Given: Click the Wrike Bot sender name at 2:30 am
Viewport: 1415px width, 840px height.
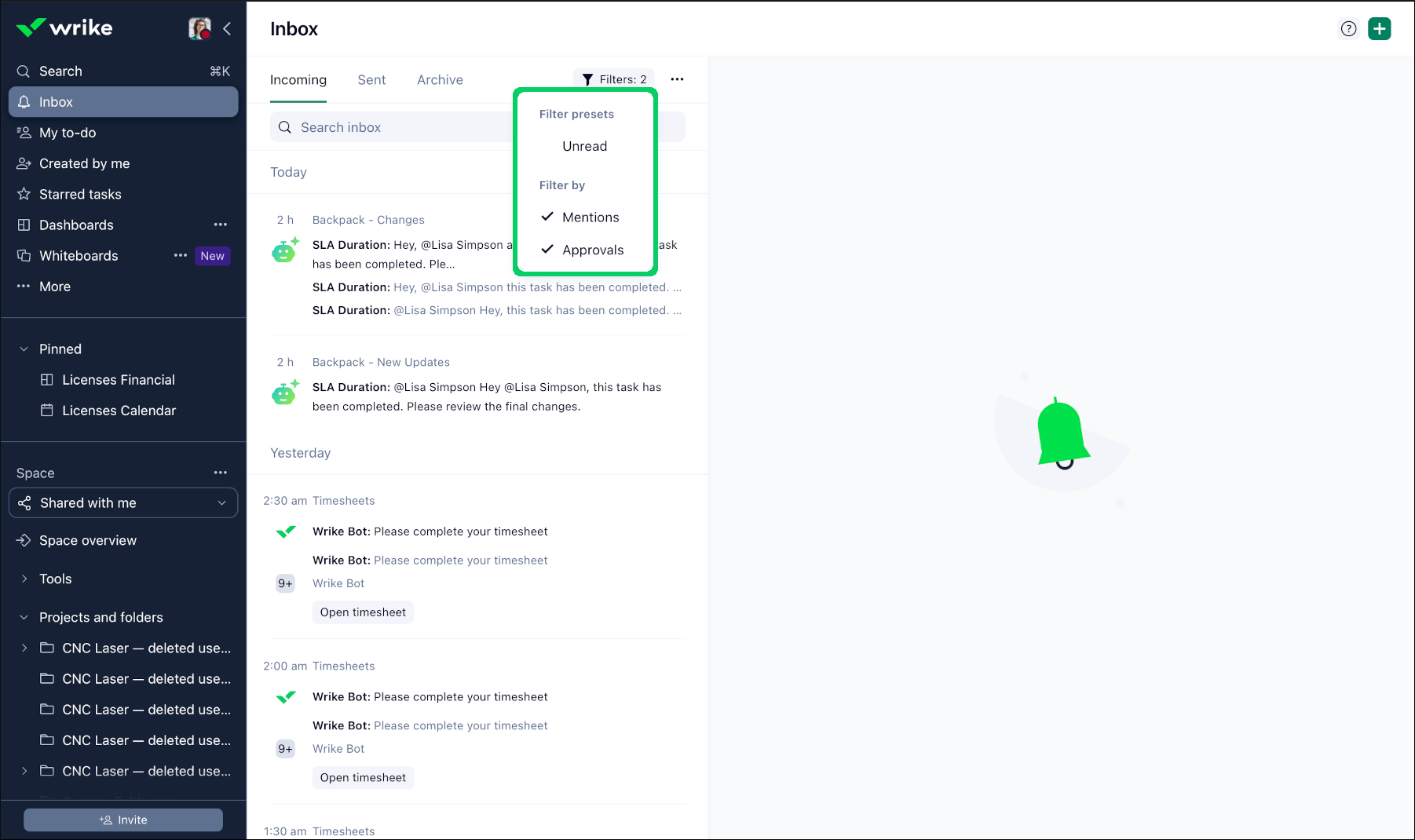Looking at the screenshot, I should pyautogui.click(x=338, y=583).
